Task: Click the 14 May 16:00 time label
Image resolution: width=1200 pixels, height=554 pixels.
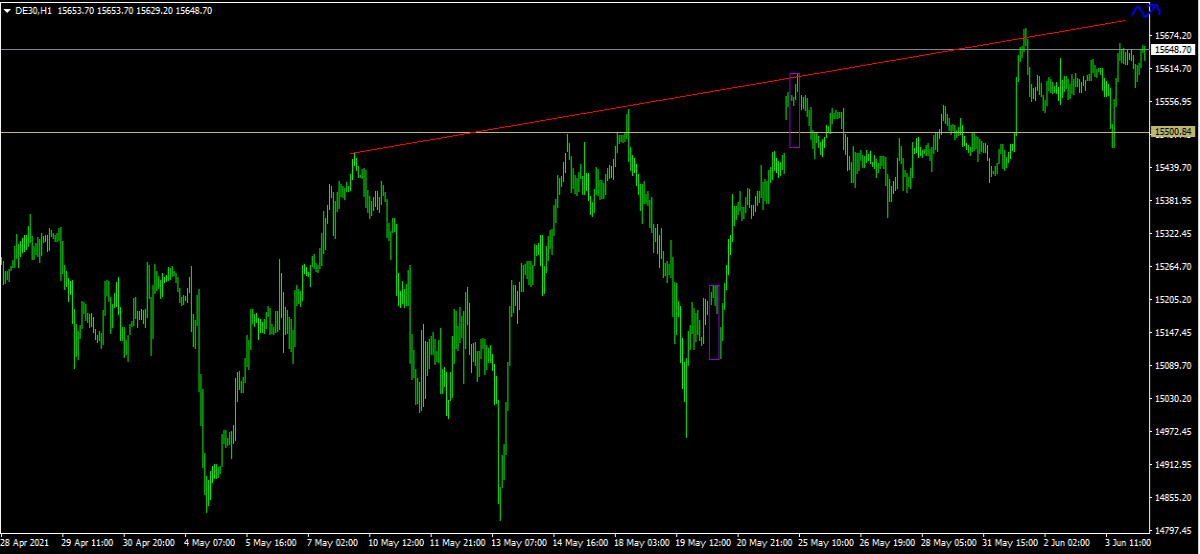Action: (x=582, y=544)
